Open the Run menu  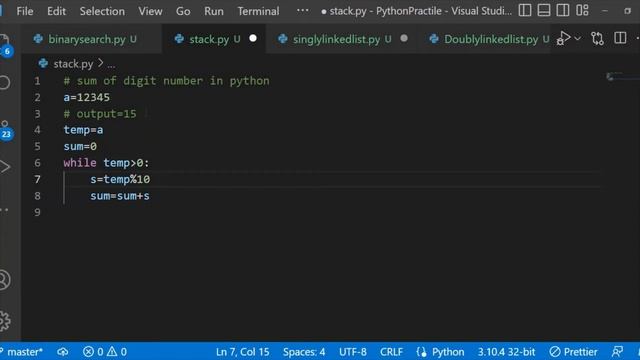(213, 11)
